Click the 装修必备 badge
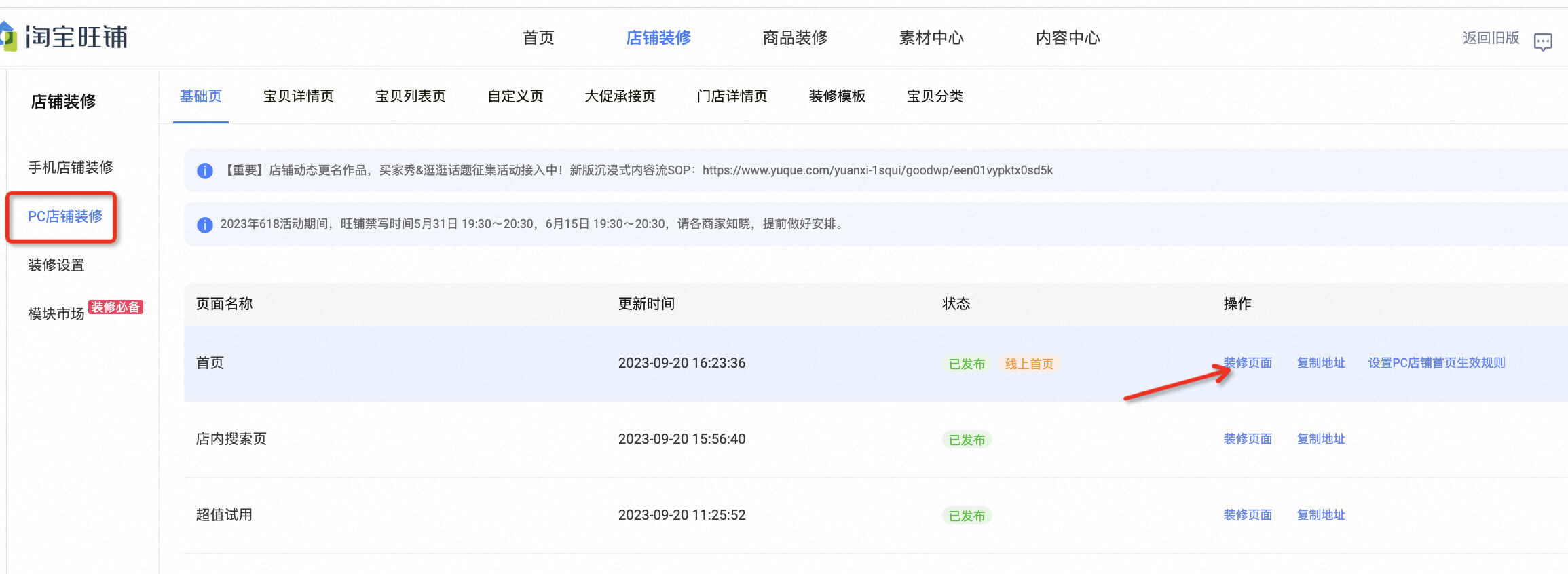The width and height of the screenshot is (1568, 574). pos(116,307)
